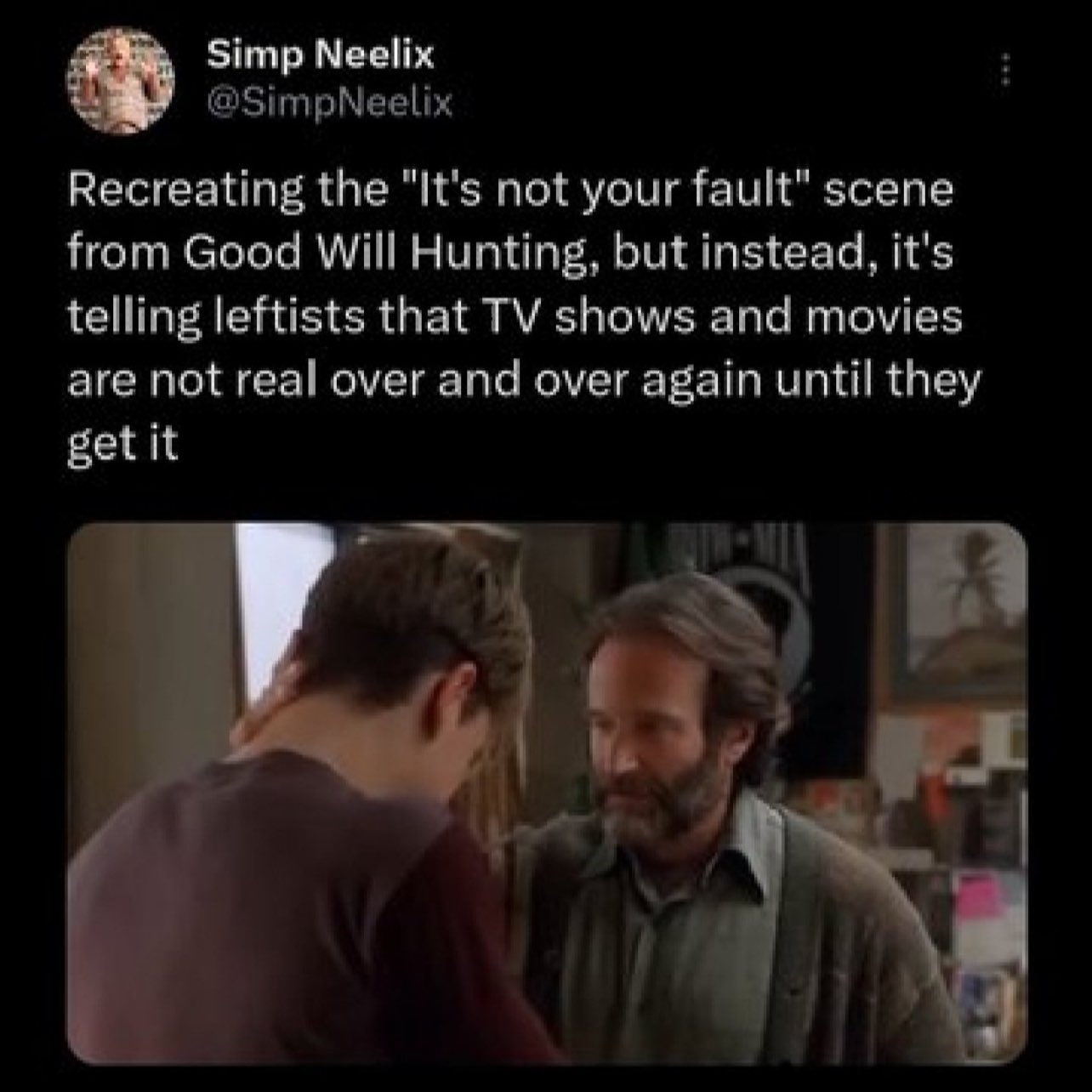Open the @SimpNeelix handle link
The image size is (1092, 1092).
click(330, 104)
